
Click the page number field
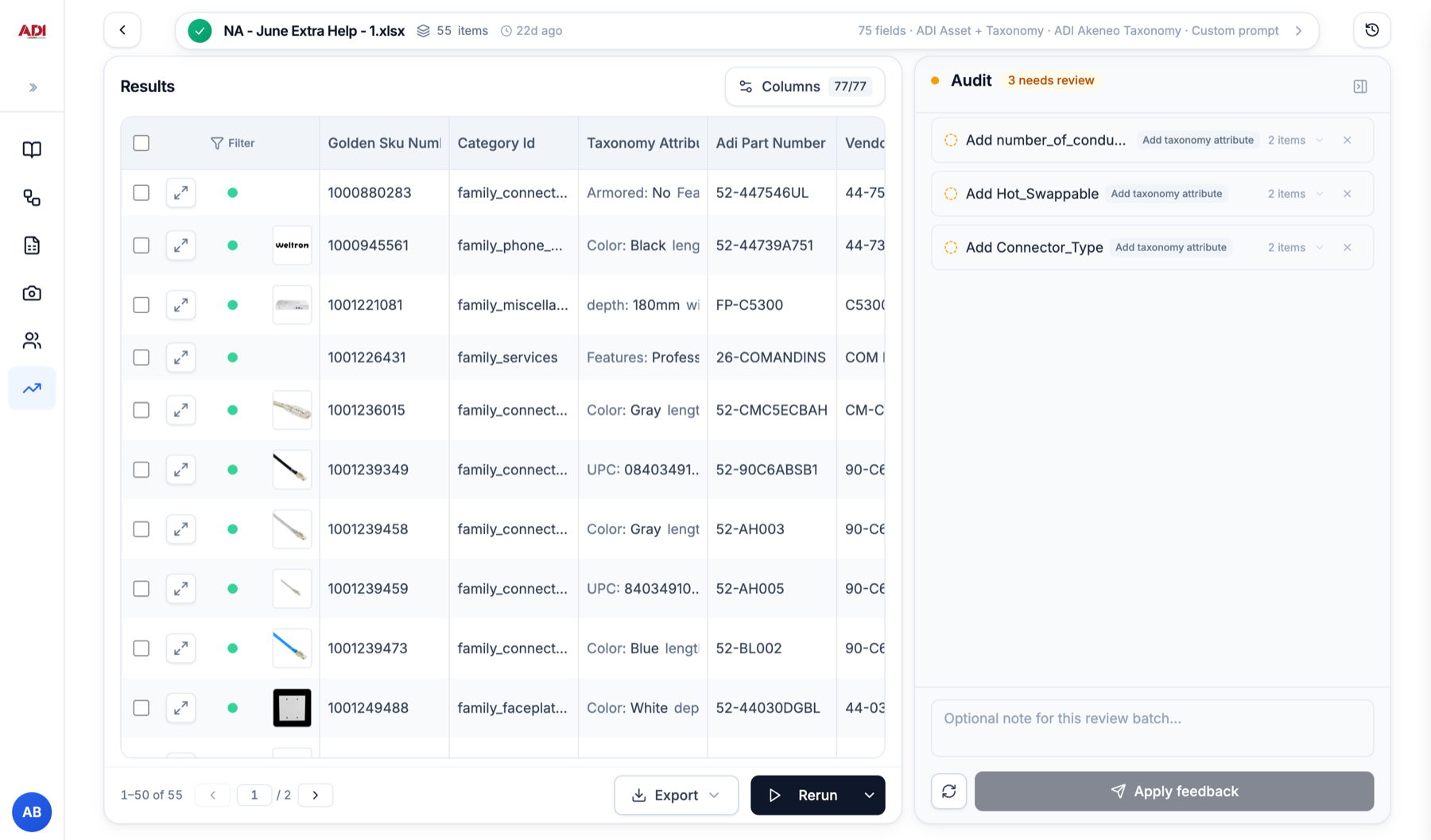point(254,795)
